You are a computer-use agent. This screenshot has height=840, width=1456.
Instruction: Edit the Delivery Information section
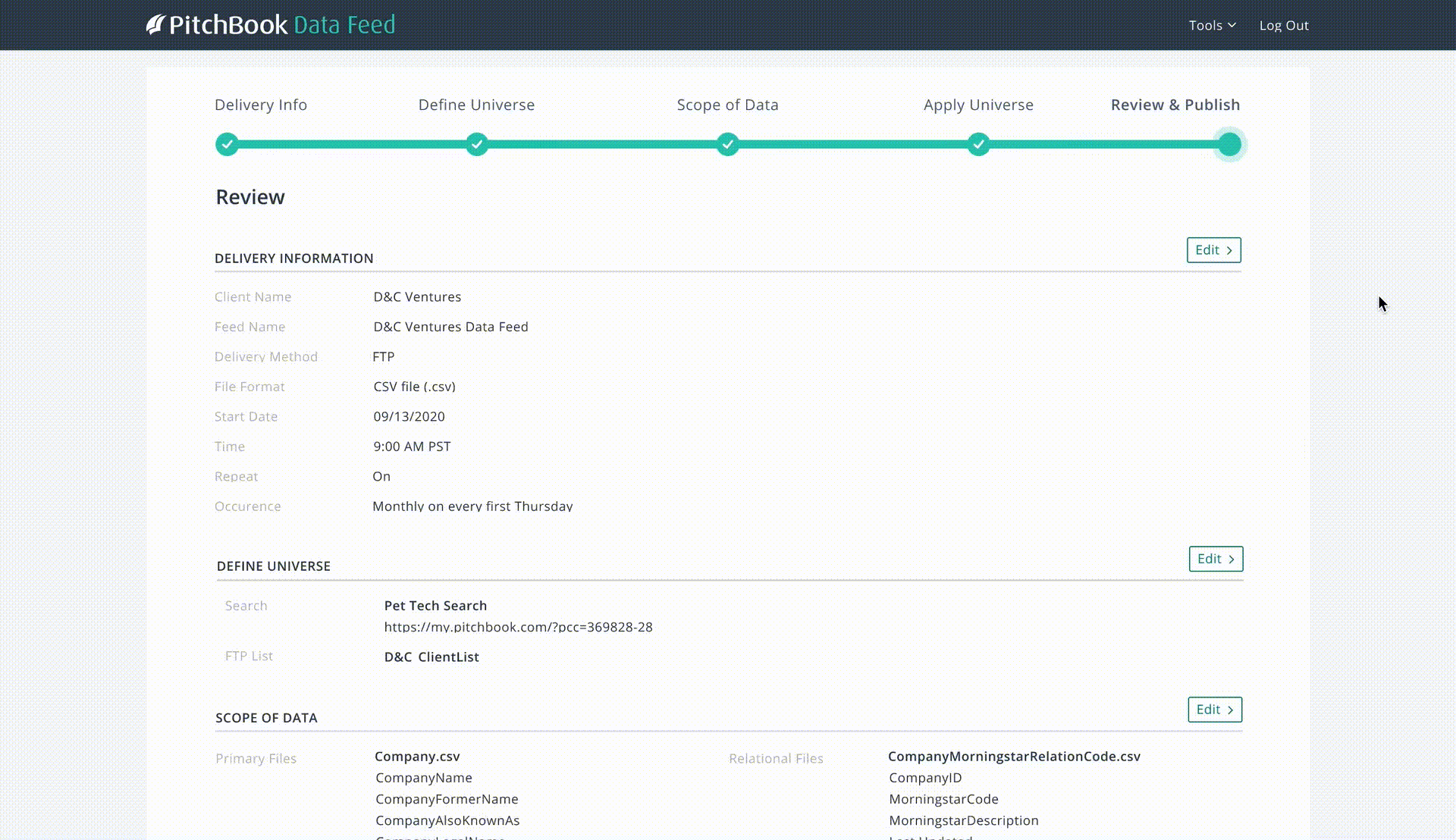click(x=1214, y=250)
